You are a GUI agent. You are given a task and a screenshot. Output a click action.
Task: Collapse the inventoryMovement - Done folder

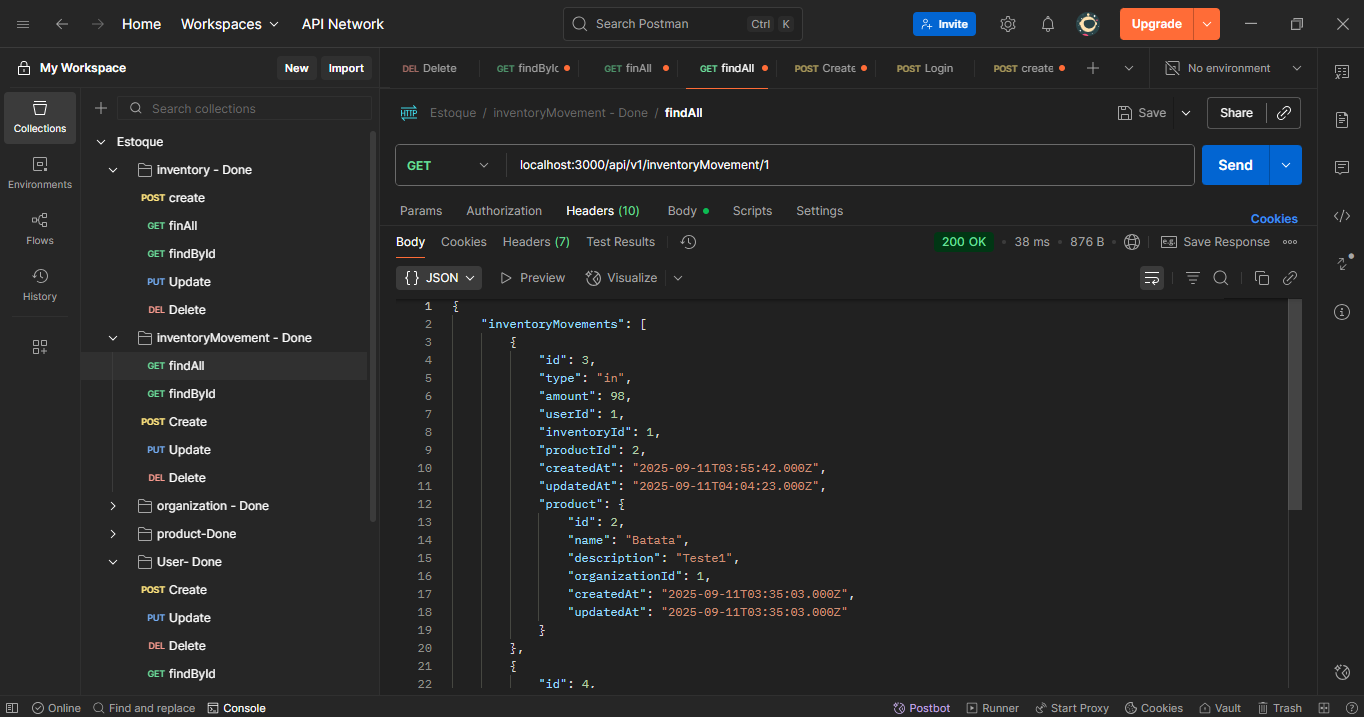113,338
